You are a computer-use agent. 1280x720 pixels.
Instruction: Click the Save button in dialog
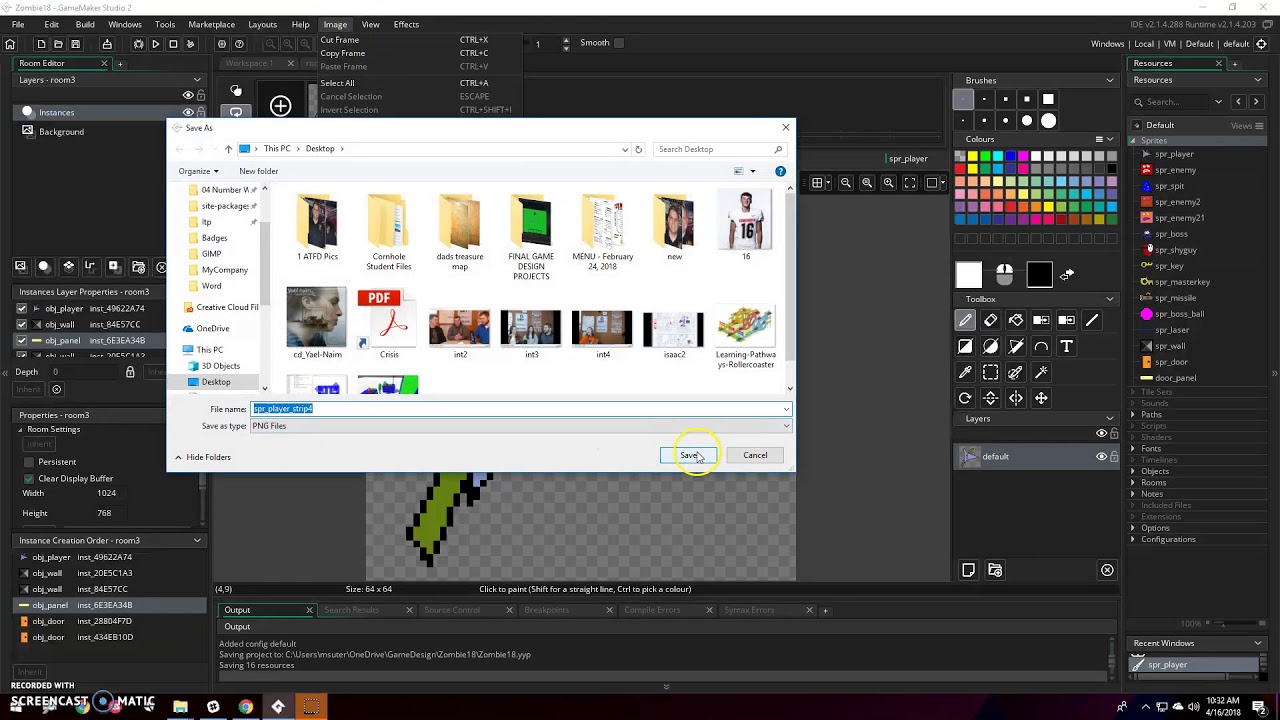tap(688, 456)
